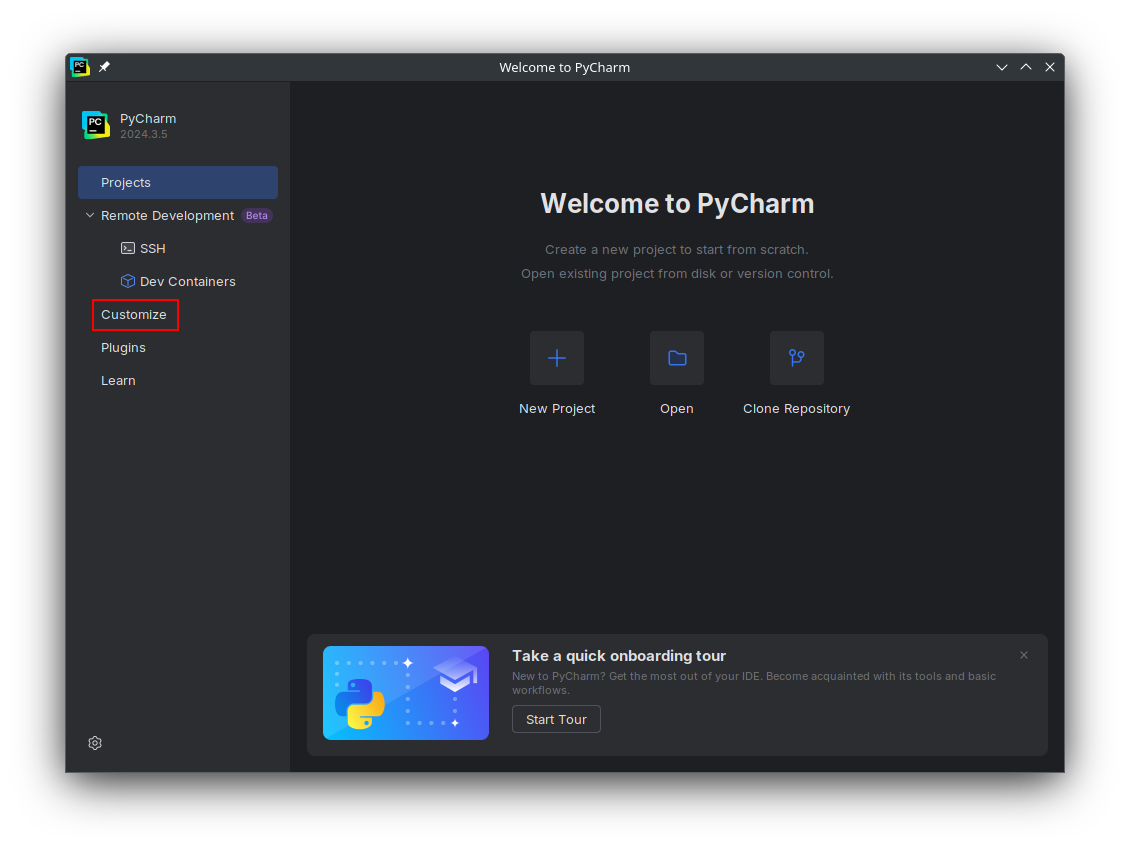
Task: Click the Dev Containers cube icon
Action: pos(128,281)
